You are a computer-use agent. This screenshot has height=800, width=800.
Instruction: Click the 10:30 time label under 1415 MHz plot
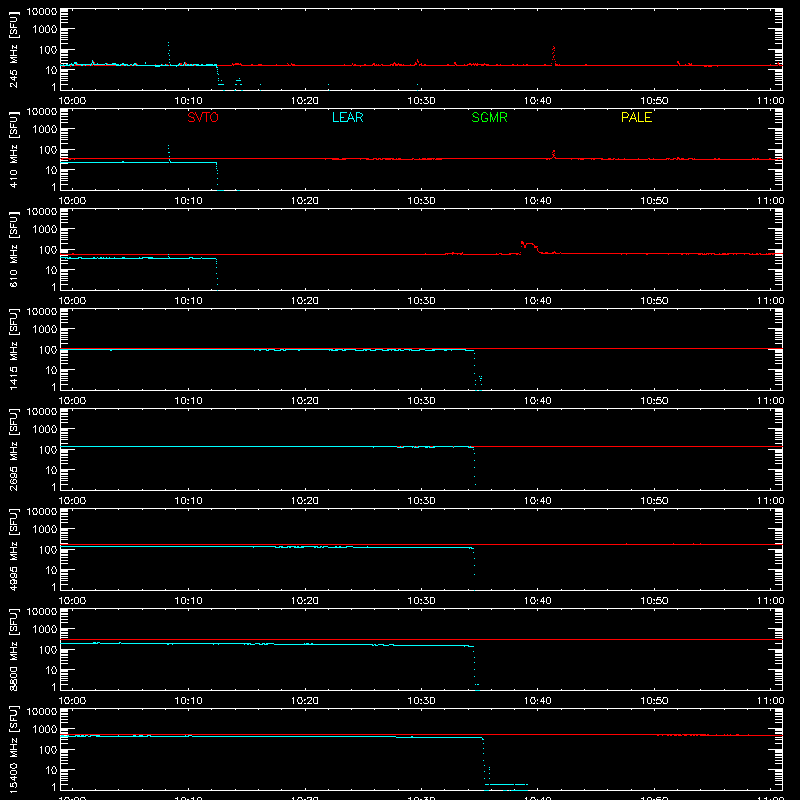click(421, 401)
